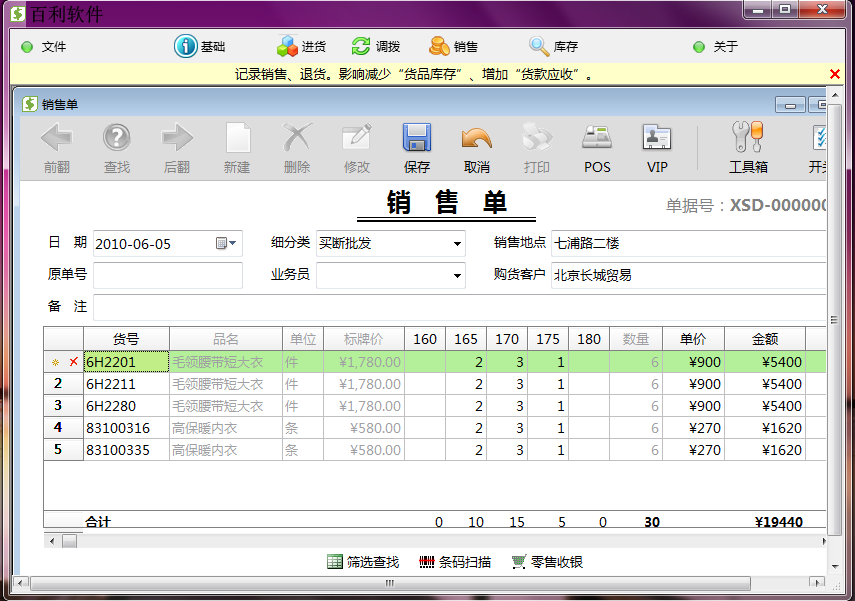
Task: Click the 标牌价 column header
Action: click(x=364, y=339)
